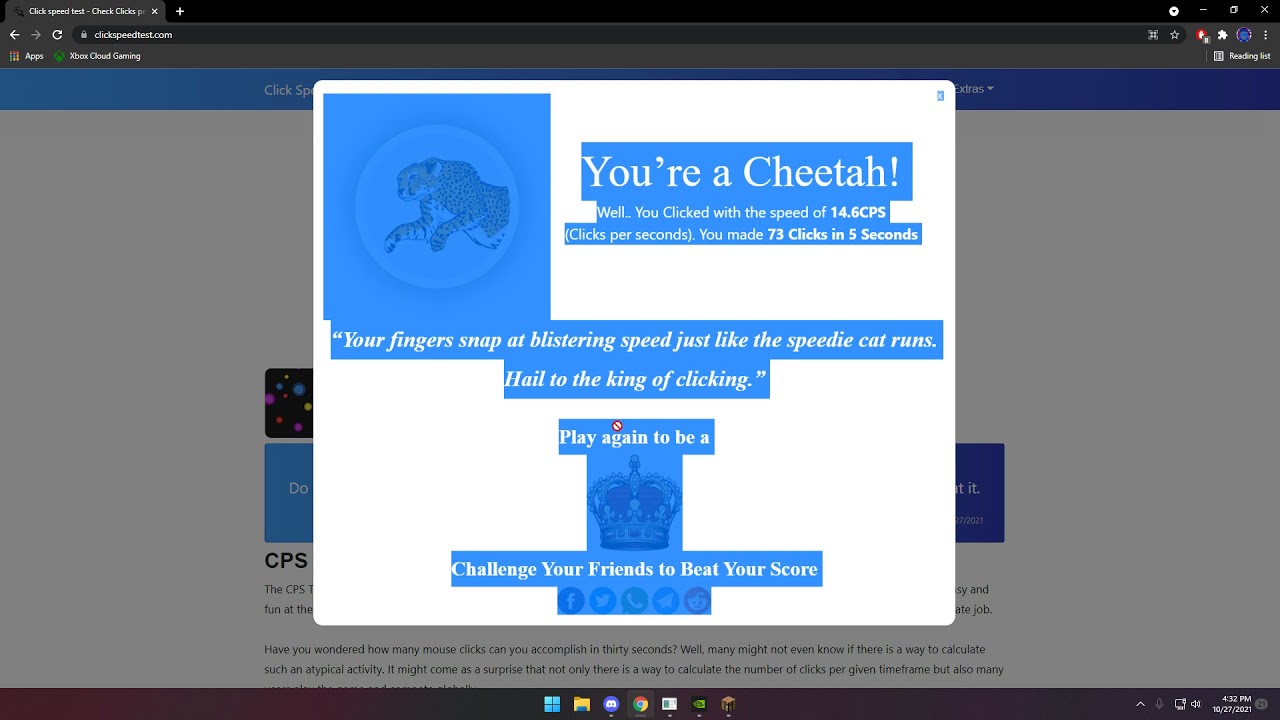This screenshot has width=1280, height=720.
Task: Share score on Twitter
Action: tap(602, 600)
